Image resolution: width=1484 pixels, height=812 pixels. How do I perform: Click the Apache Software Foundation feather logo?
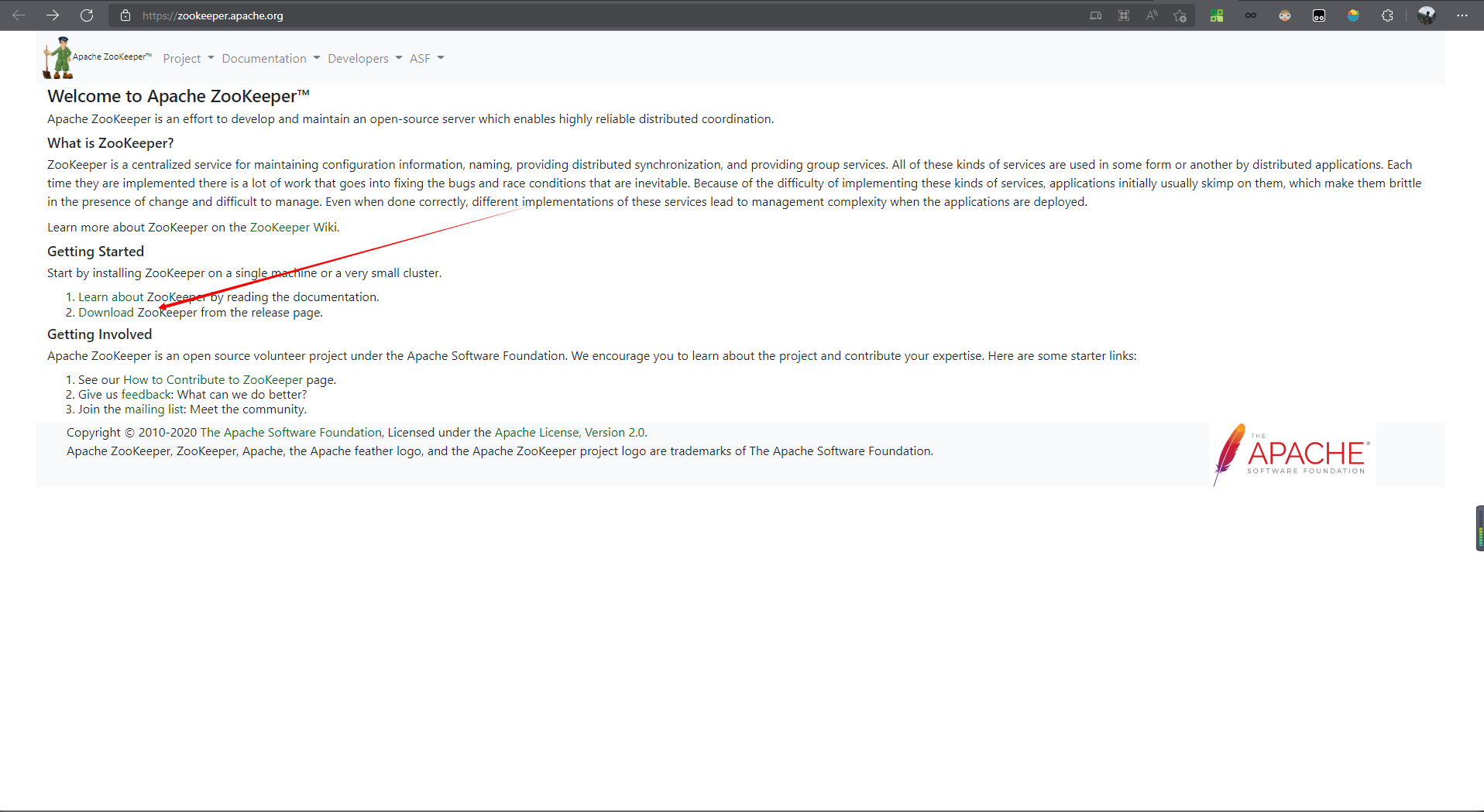(1291, 454)
